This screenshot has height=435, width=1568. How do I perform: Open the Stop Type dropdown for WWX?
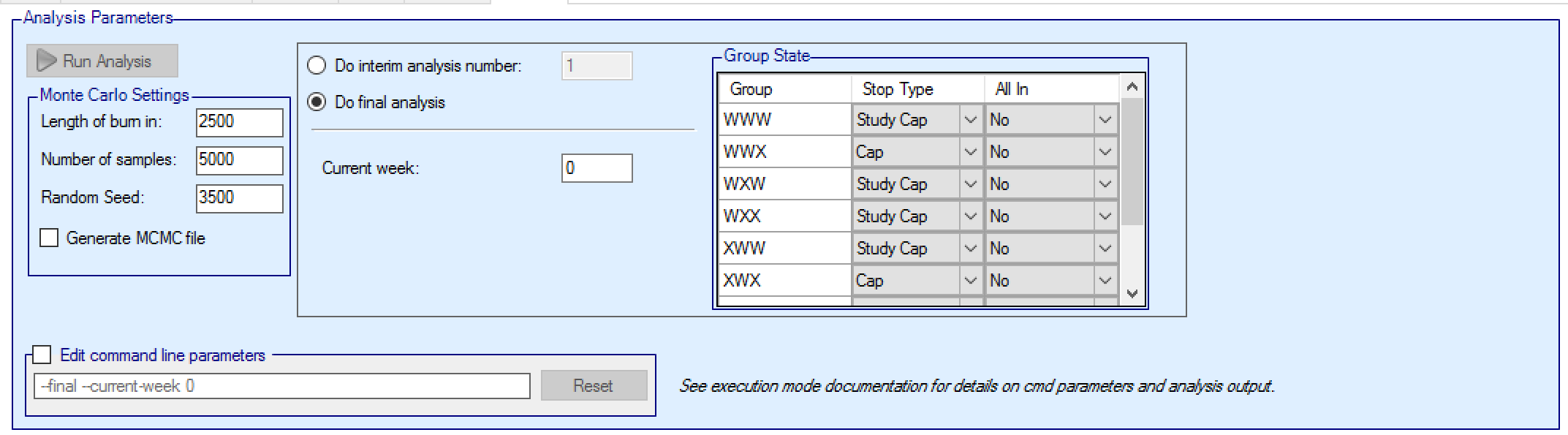pos(970,152)
